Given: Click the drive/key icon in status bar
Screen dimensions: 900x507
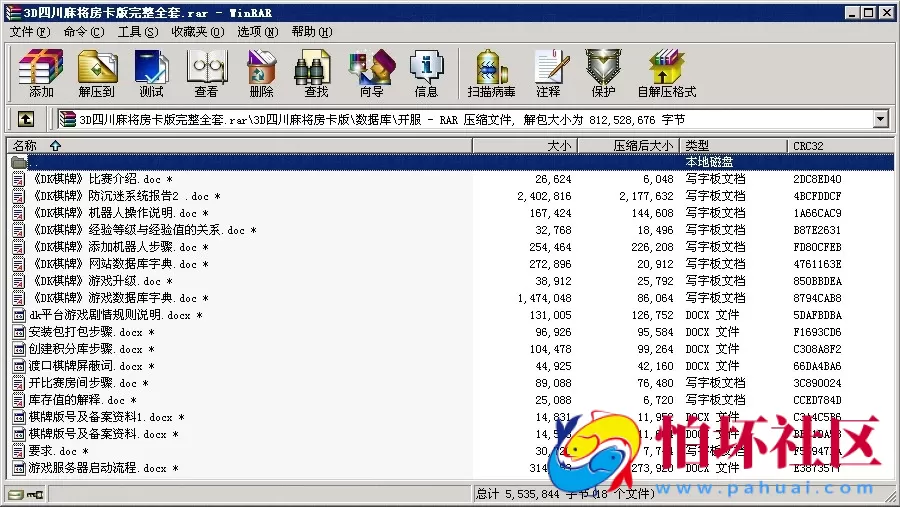Looking at the screenshot, I should tap(26, 494).
